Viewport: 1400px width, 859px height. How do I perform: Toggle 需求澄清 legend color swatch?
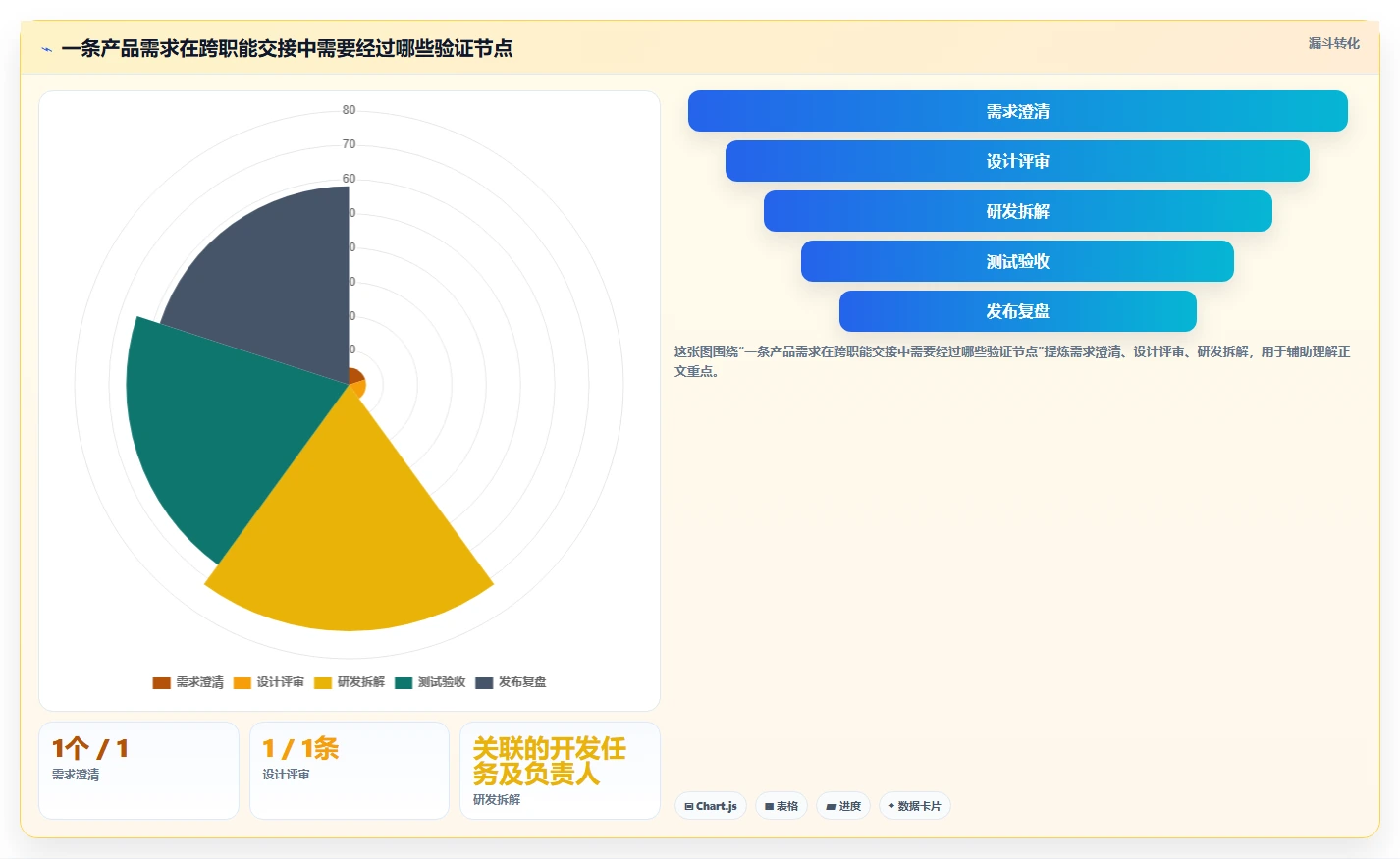pyautogui.click(x=162, y=682)
